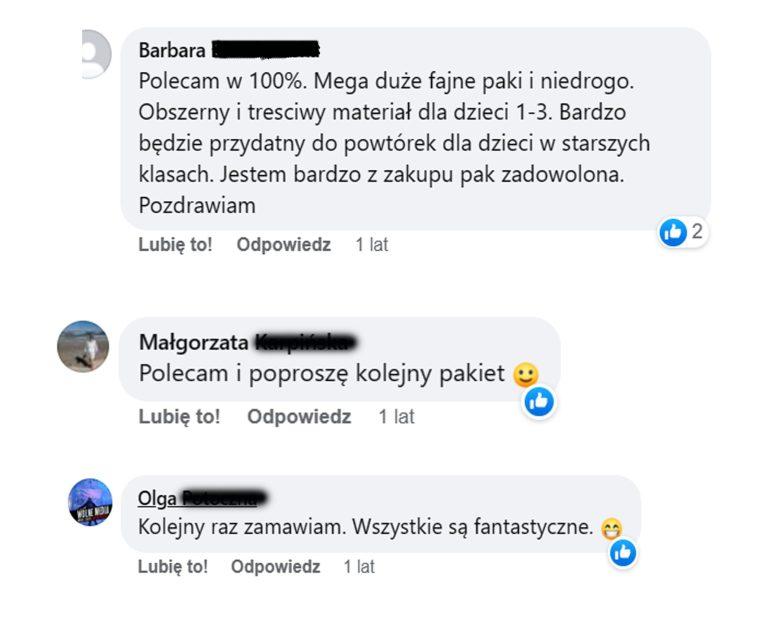Open Małgorzata's profile name link

click(x=247, y=342)
